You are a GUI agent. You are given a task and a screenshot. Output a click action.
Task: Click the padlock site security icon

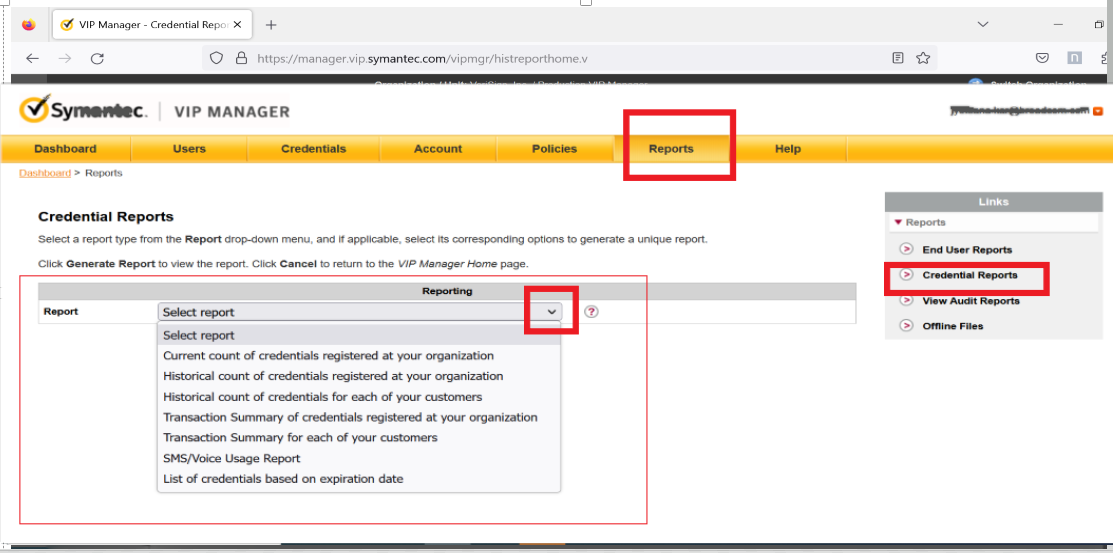pos(241,58)
